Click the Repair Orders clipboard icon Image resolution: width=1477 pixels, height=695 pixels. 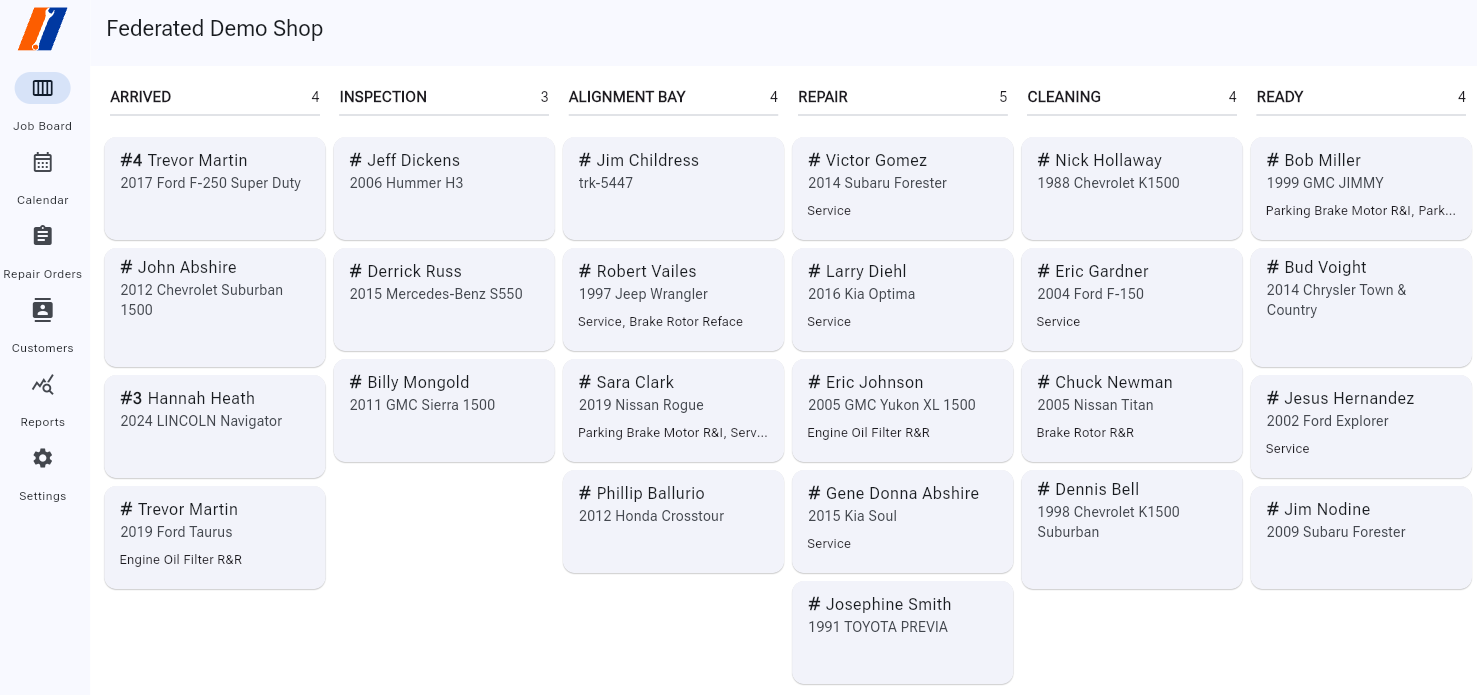(x=42, y=236)
